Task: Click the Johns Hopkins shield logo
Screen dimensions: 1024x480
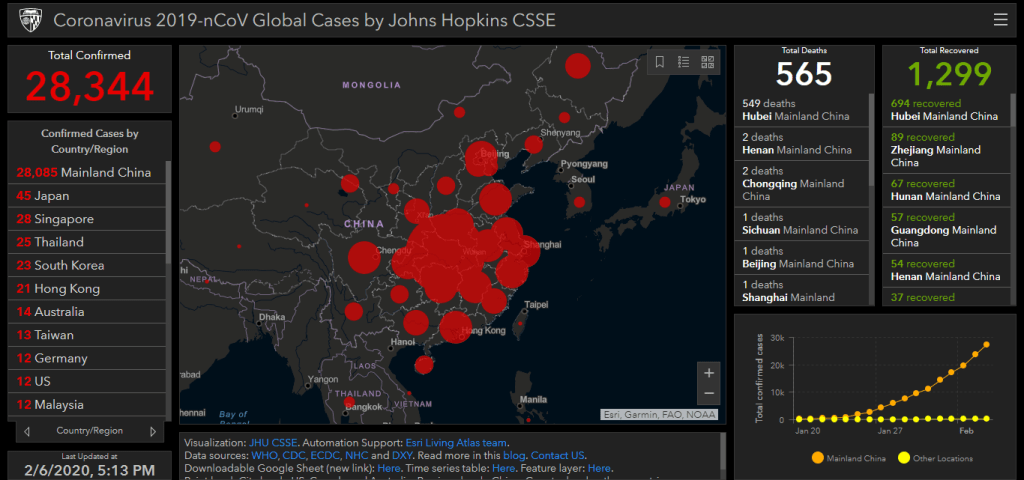Action: pyautogui.click(x=30, y=20)
